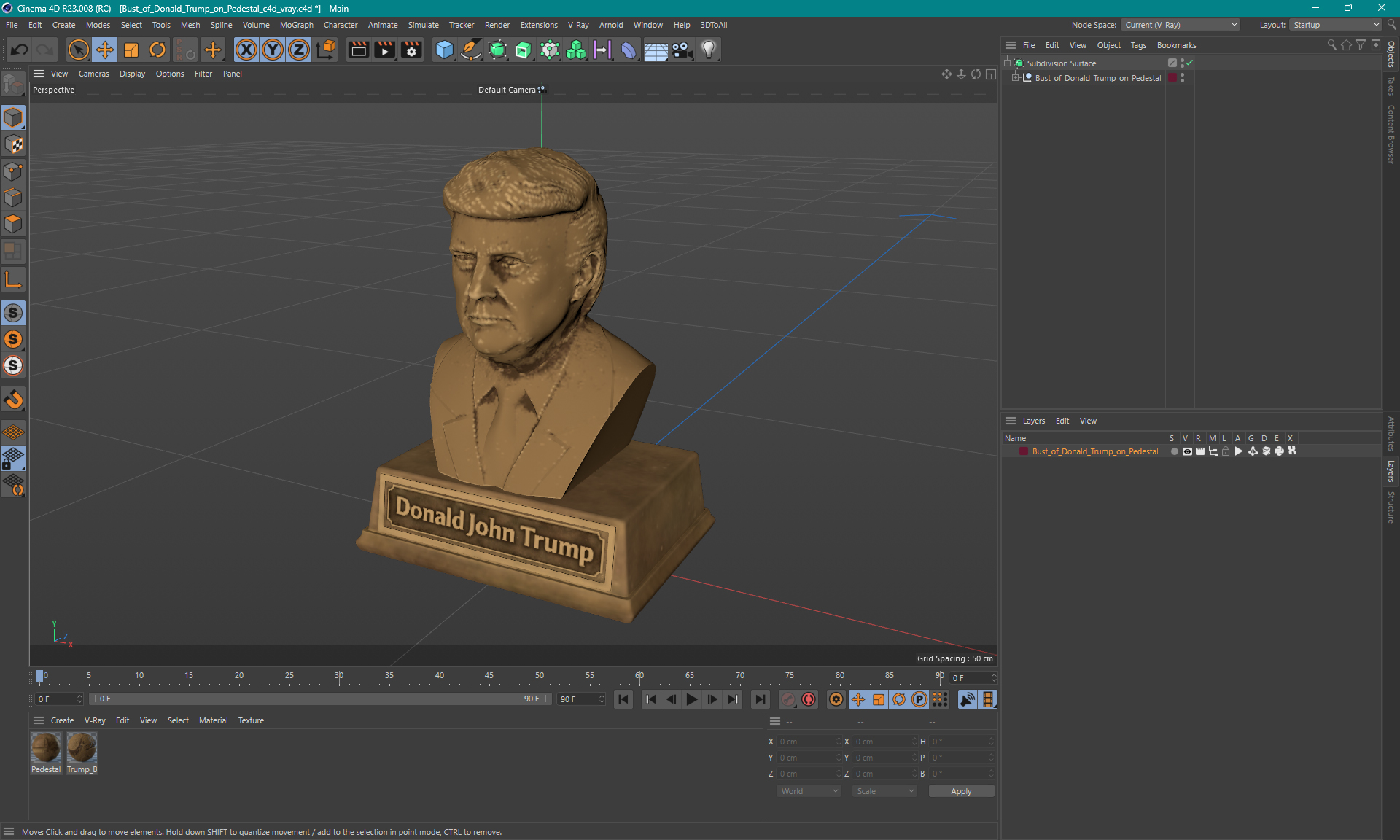Open the MoGraph menu

(x=297, y=25)
